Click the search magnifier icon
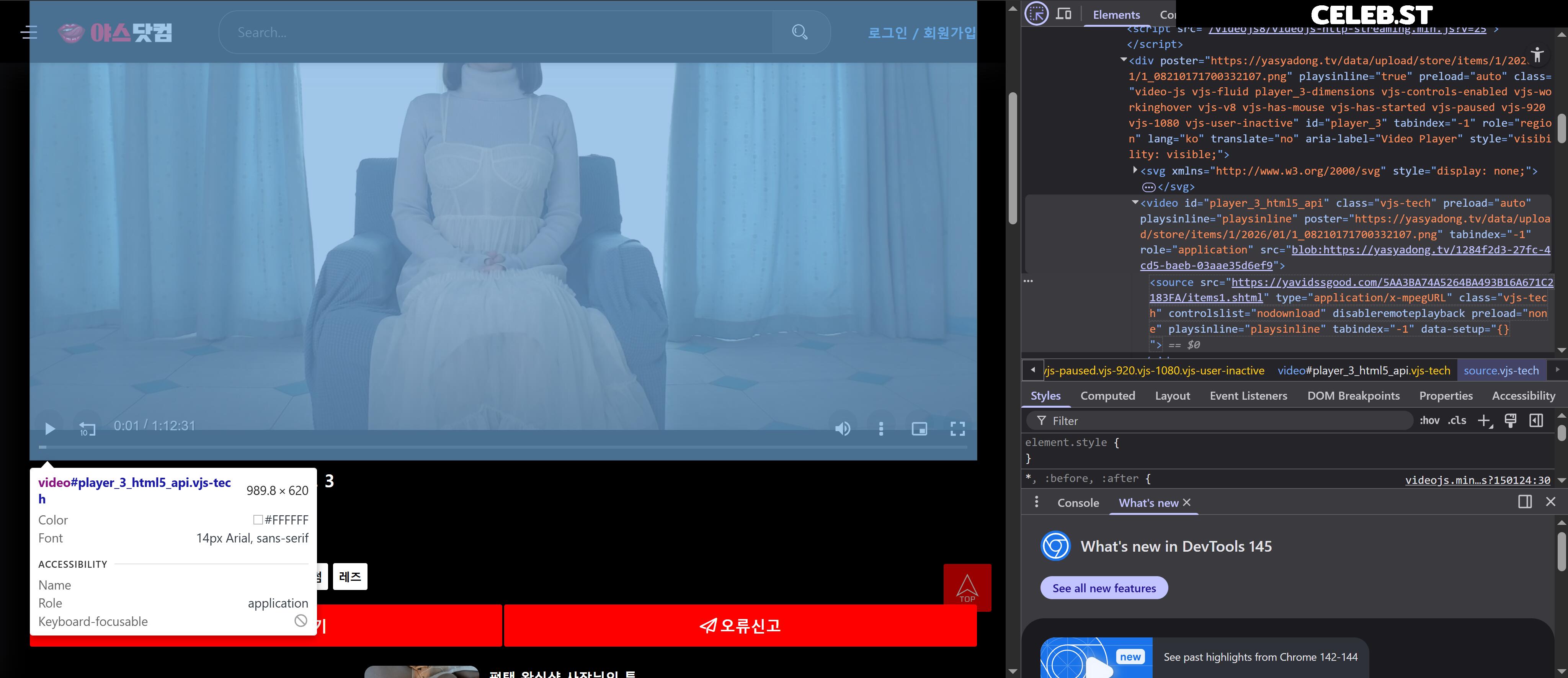The image size is (1568, 678). pos(799,32)
